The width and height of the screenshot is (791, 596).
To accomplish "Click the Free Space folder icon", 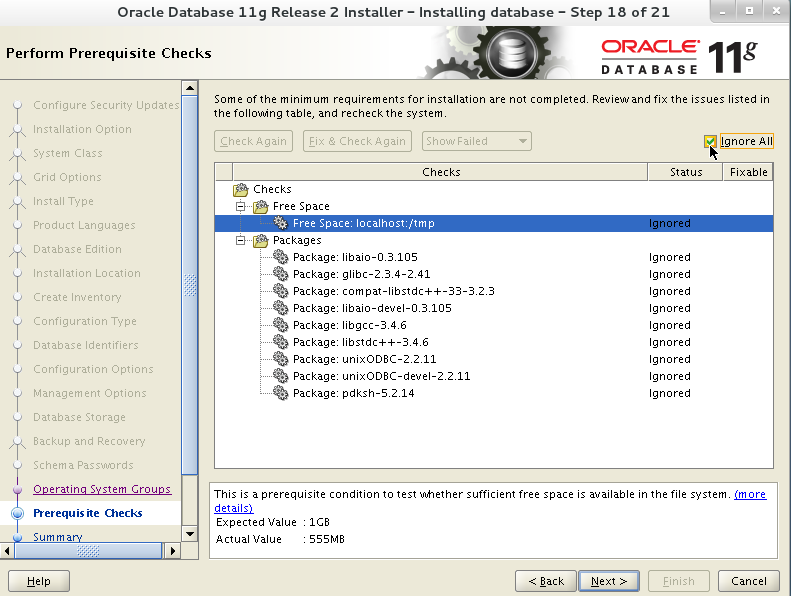I will click(261, 206).
